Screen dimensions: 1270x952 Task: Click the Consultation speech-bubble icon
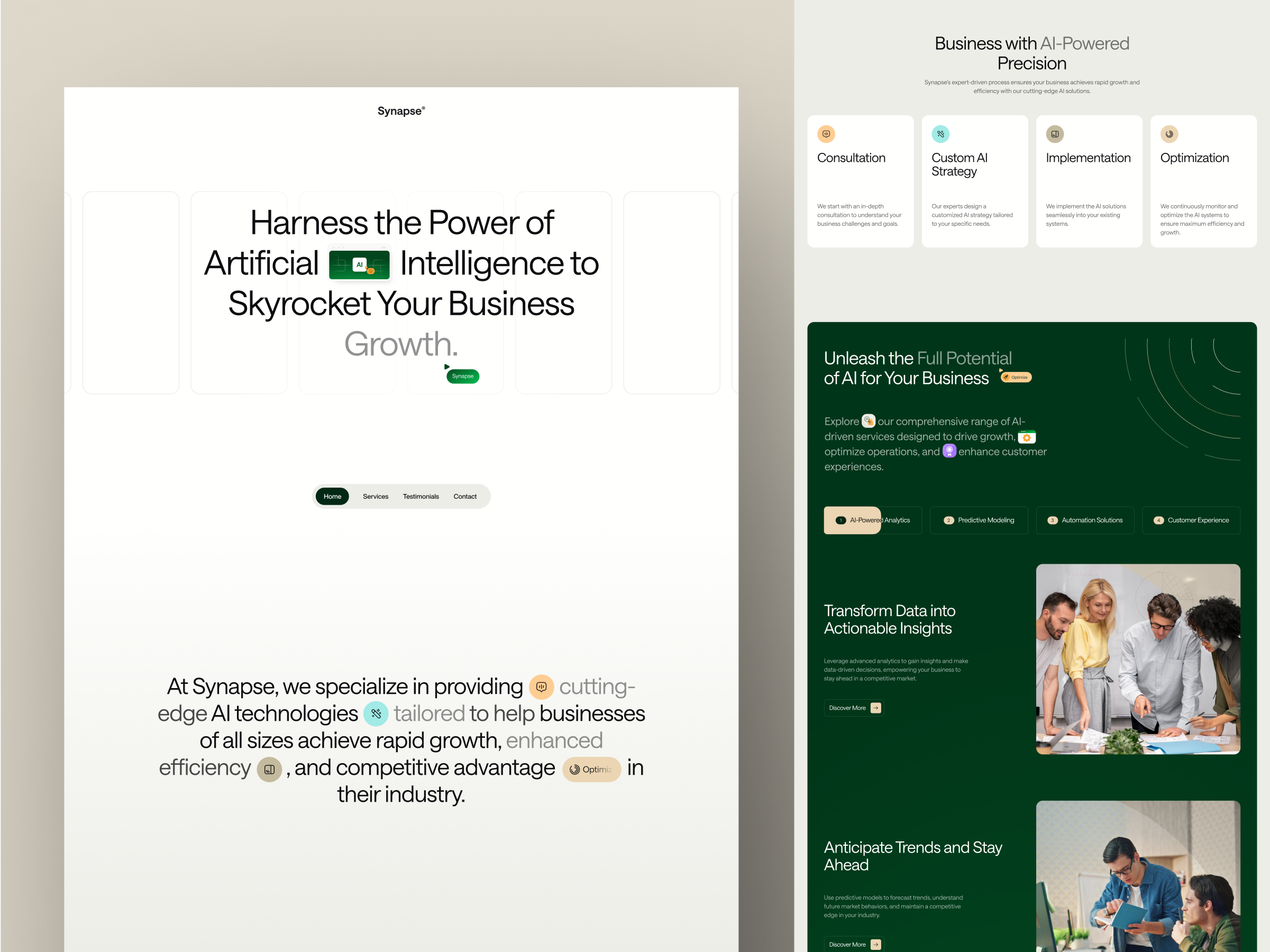827,134
